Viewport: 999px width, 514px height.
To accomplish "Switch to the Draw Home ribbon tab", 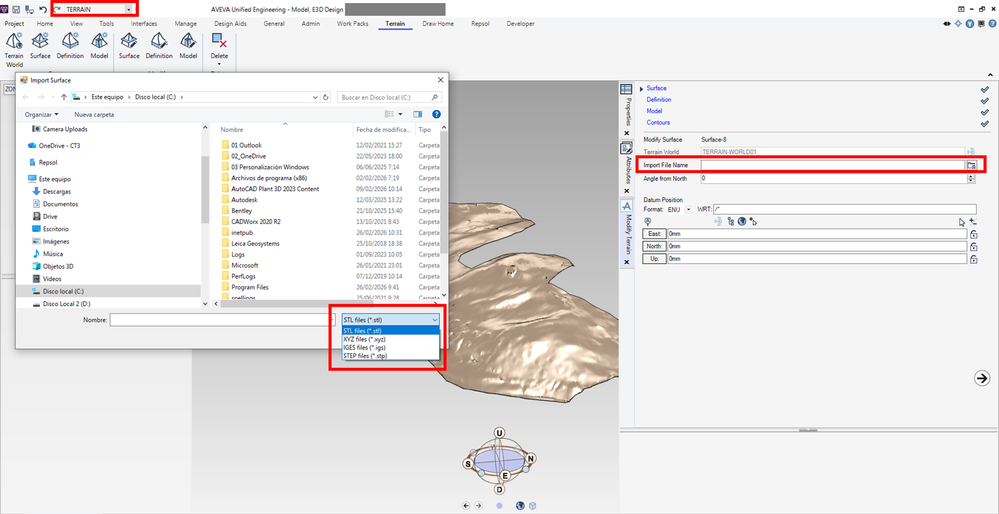I will [438, 24].
